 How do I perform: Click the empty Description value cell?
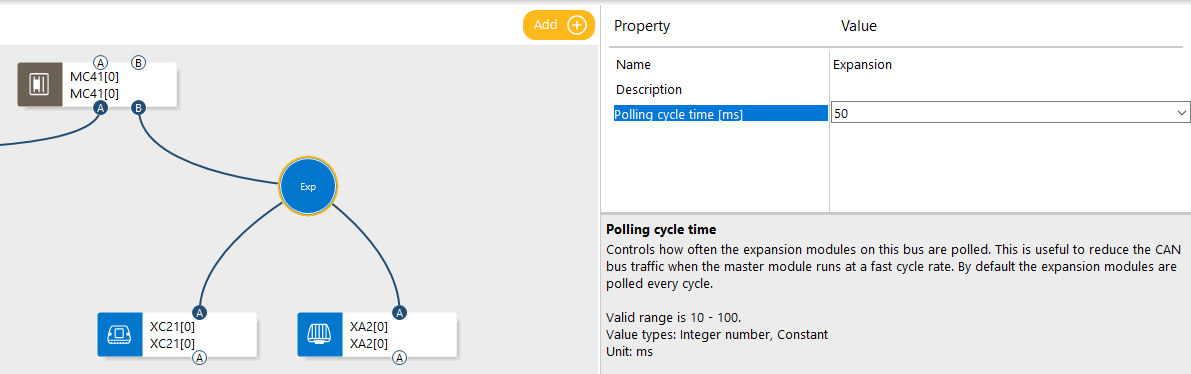1010,90
